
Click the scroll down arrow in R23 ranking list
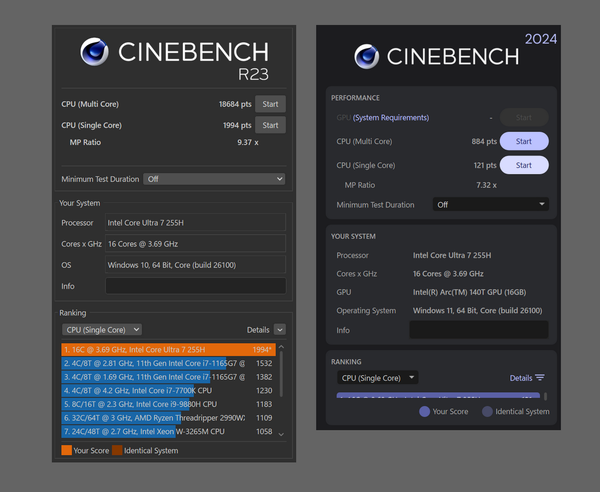(x=281, y=434)
